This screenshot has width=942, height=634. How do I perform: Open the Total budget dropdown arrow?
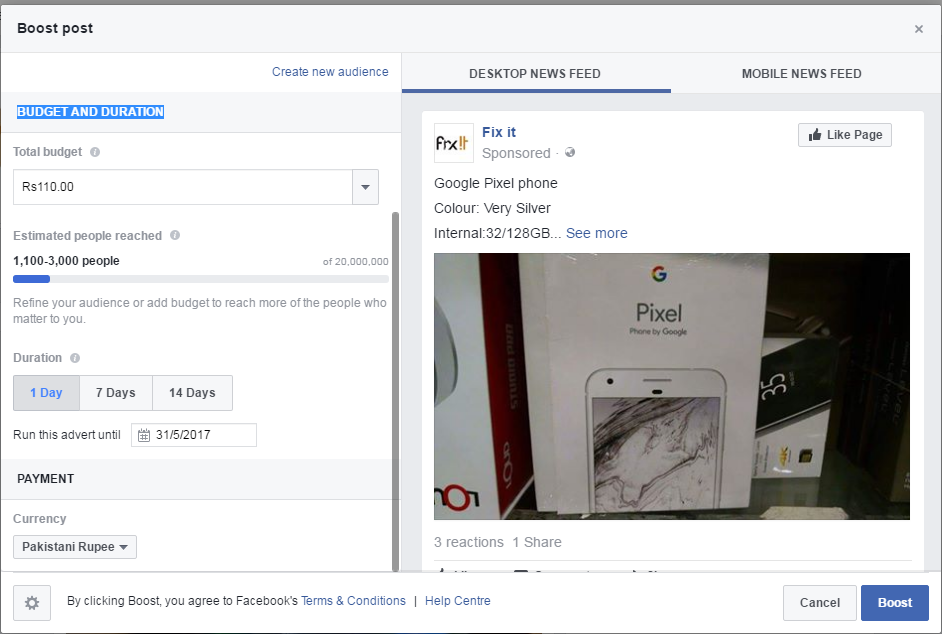(x=365, y=187)
